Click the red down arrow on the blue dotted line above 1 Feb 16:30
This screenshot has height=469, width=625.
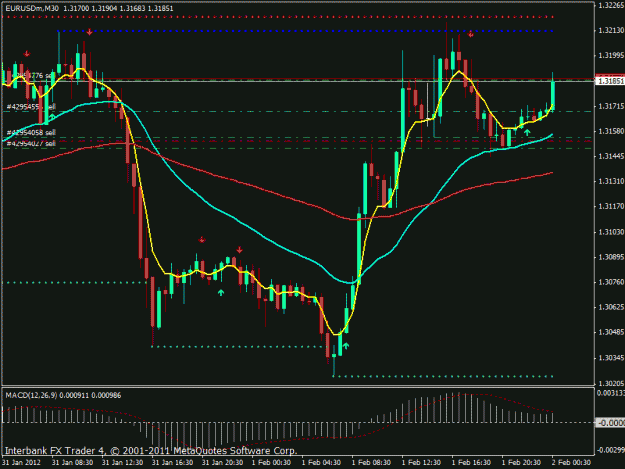point(471,34)
